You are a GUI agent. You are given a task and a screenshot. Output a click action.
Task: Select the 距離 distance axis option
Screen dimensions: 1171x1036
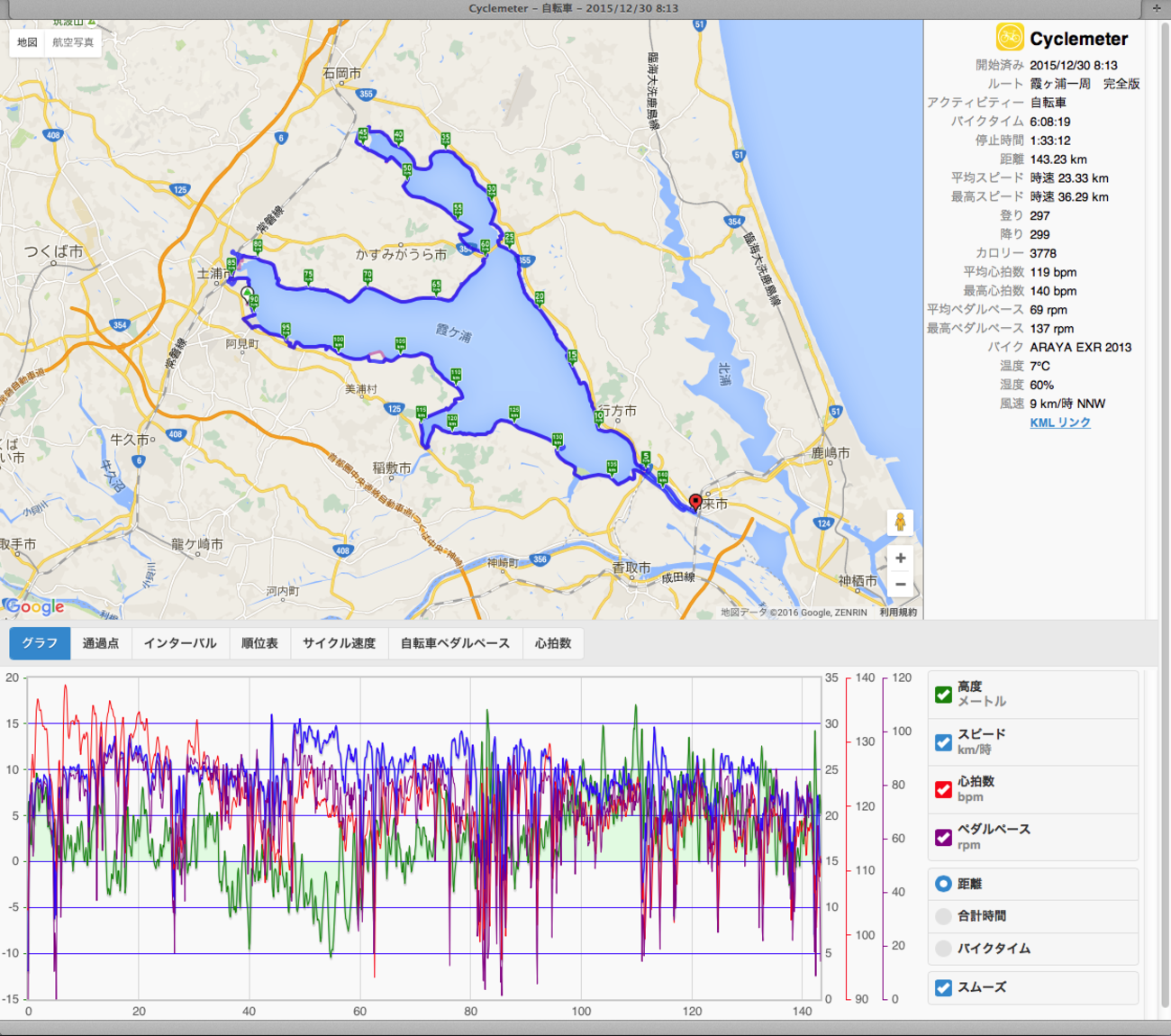pyautogui.click(x=943, y=884)
